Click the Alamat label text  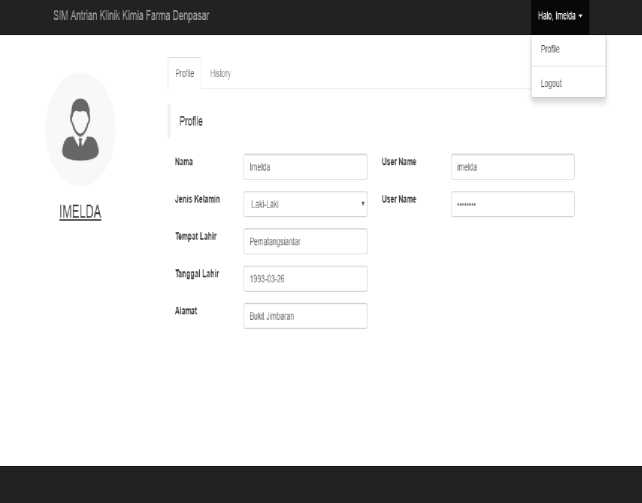(x=186, y=311)
